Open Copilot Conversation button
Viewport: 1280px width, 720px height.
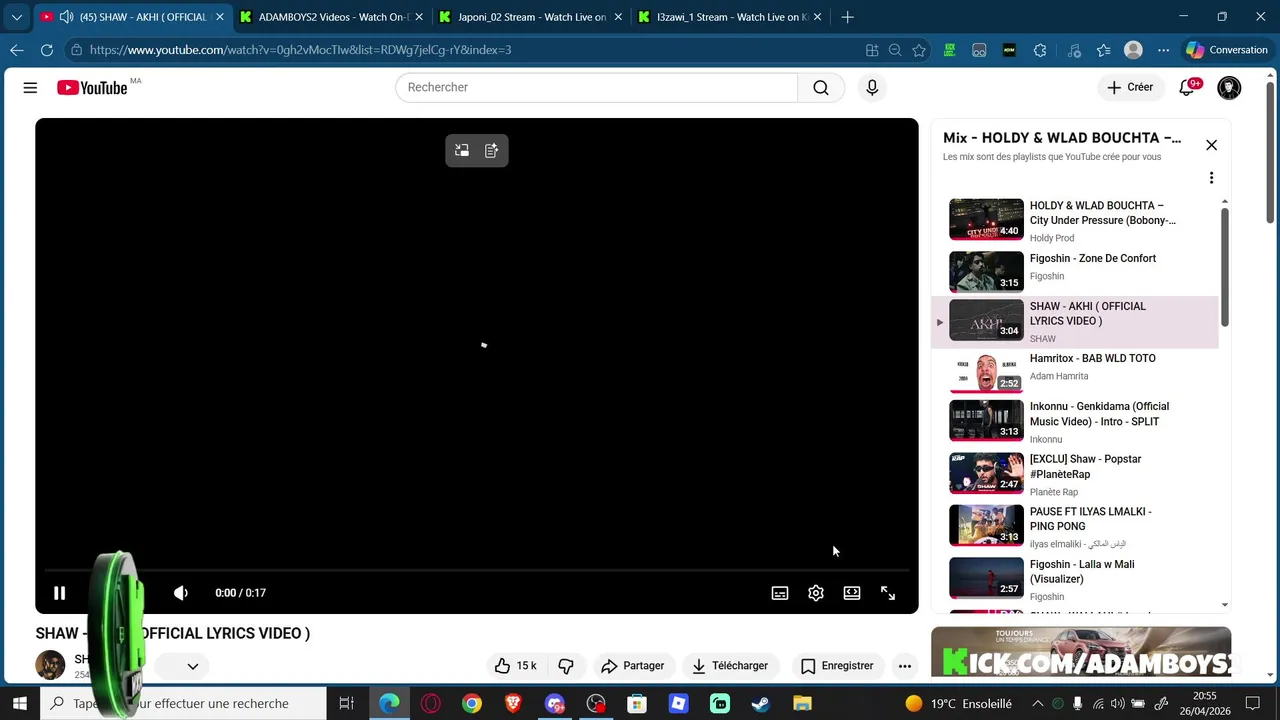coord(1227,50)
